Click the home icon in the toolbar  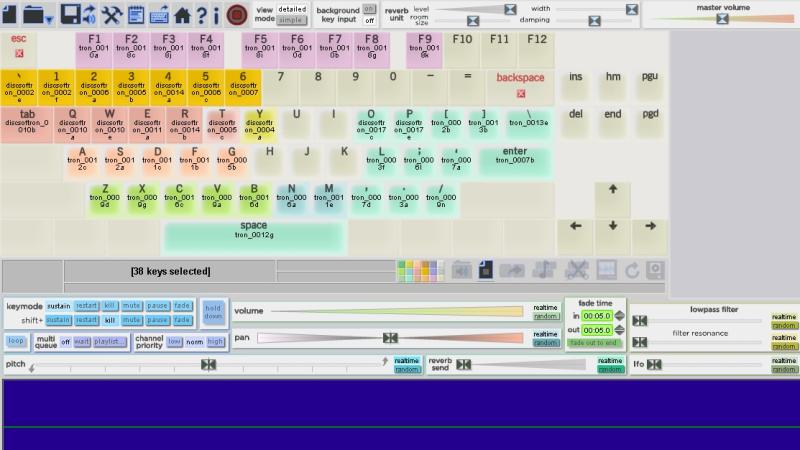click(182, 15)
